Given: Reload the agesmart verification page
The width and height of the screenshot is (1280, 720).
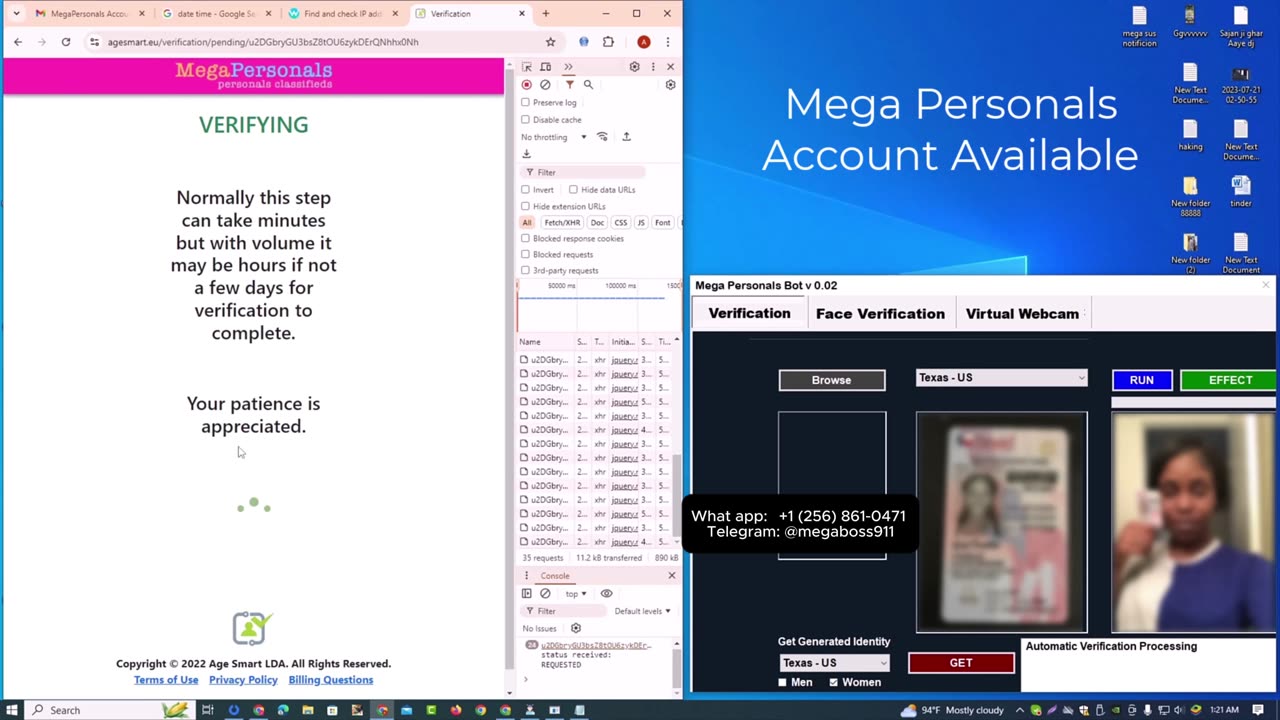Looking at the screenshot, I should click(x=66, y=42).
